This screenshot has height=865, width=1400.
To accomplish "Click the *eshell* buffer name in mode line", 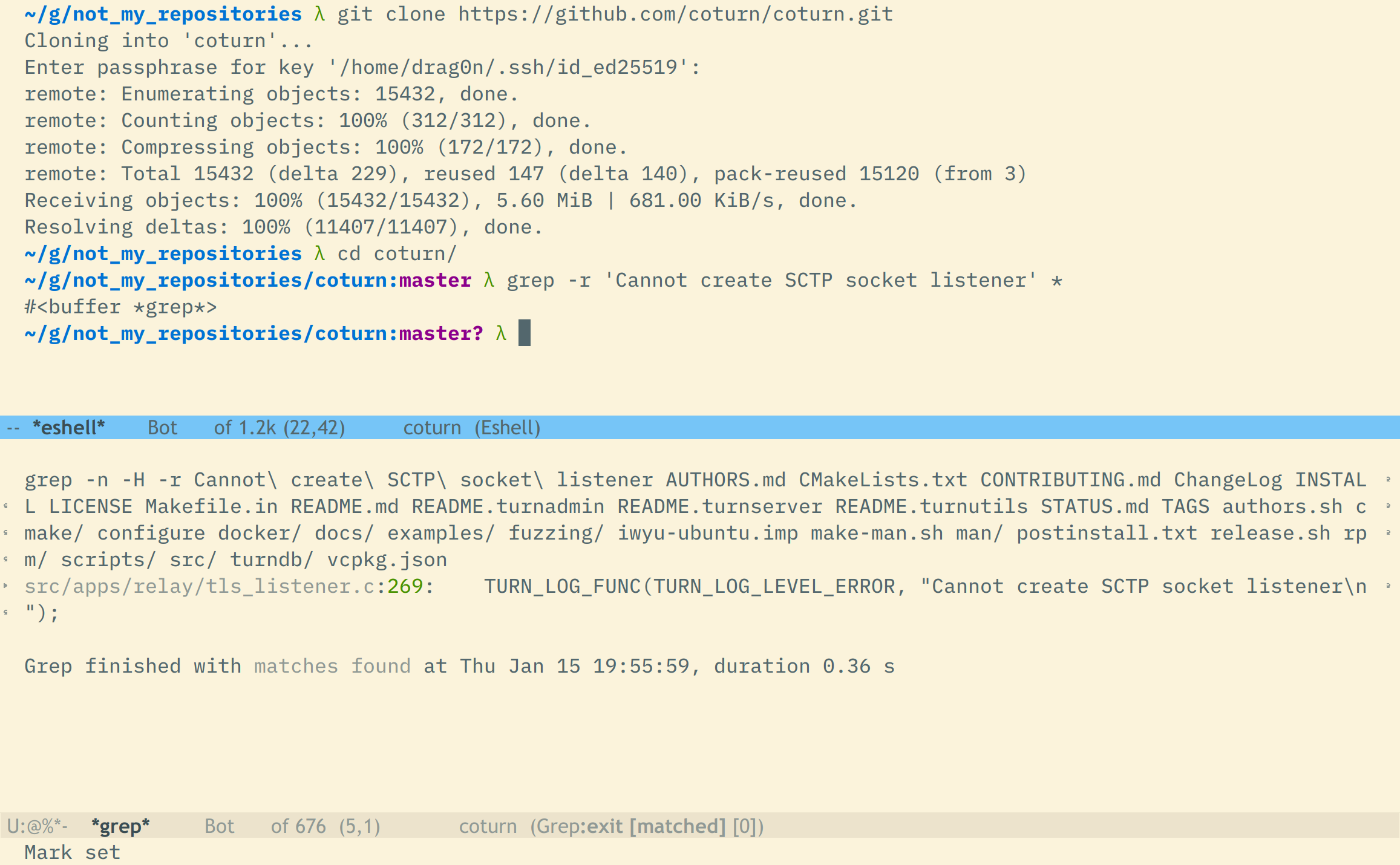I will pyautogui.click(x=68, y=428).
